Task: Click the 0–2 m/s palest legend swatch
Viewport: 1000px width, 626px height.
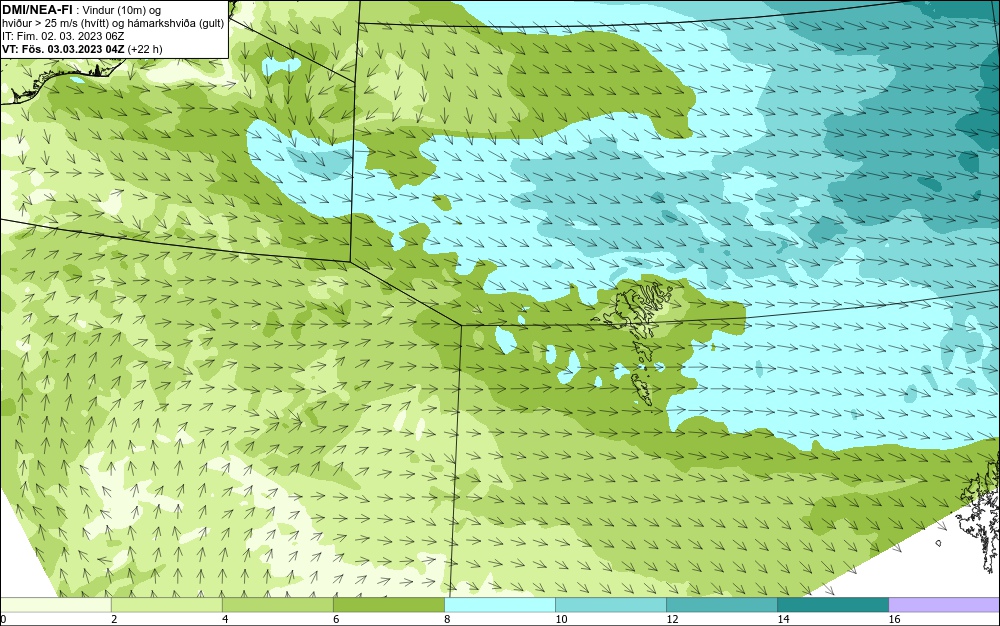Action: click(x=56, y=604)
